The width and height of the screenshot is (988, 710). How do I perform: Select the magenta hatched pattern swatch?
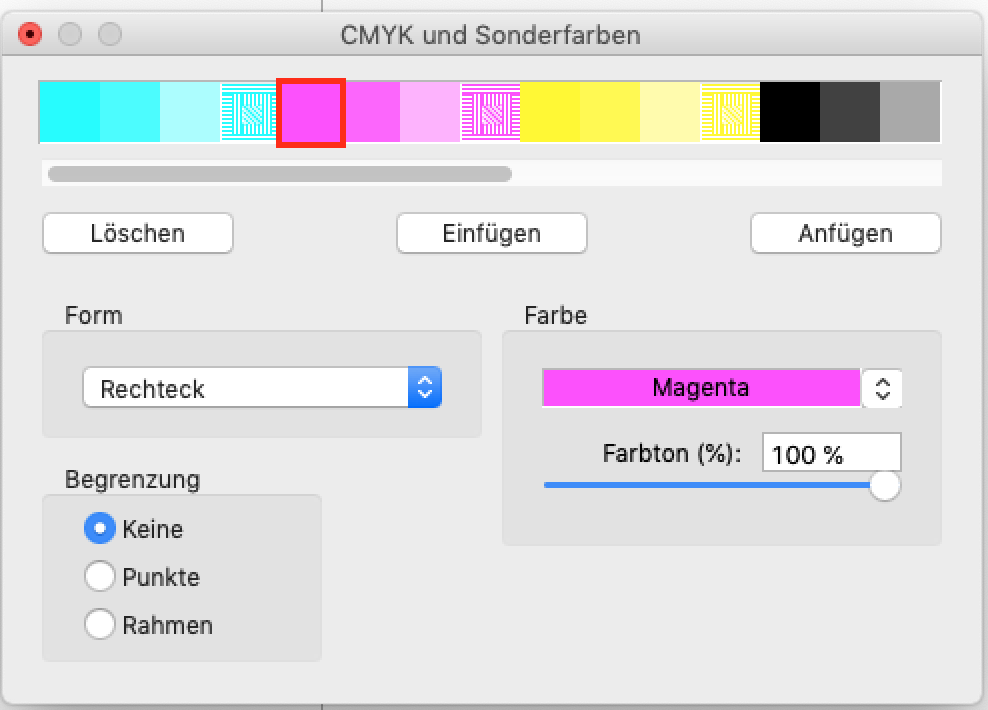click(491, 112)
